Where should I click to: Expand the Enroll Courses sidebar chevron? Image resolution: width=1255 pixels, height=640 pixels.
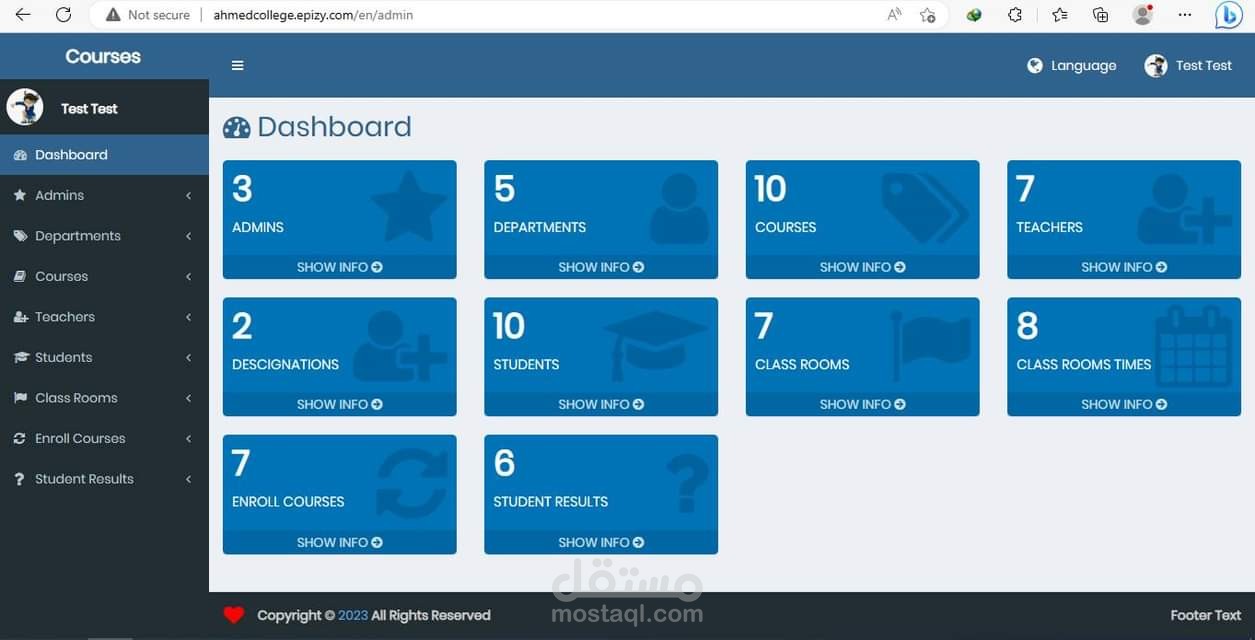(x=188, y=439)
